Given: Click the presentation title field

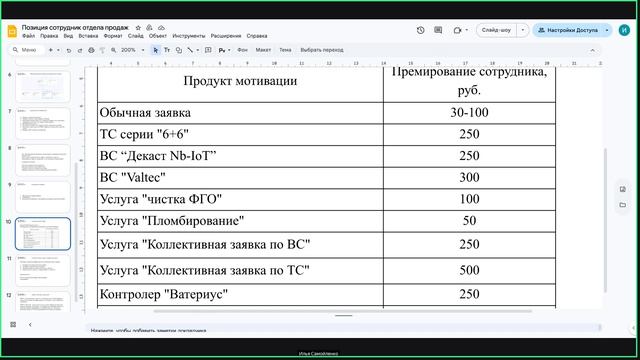Looking at the screenshot, I should (75, 28).
